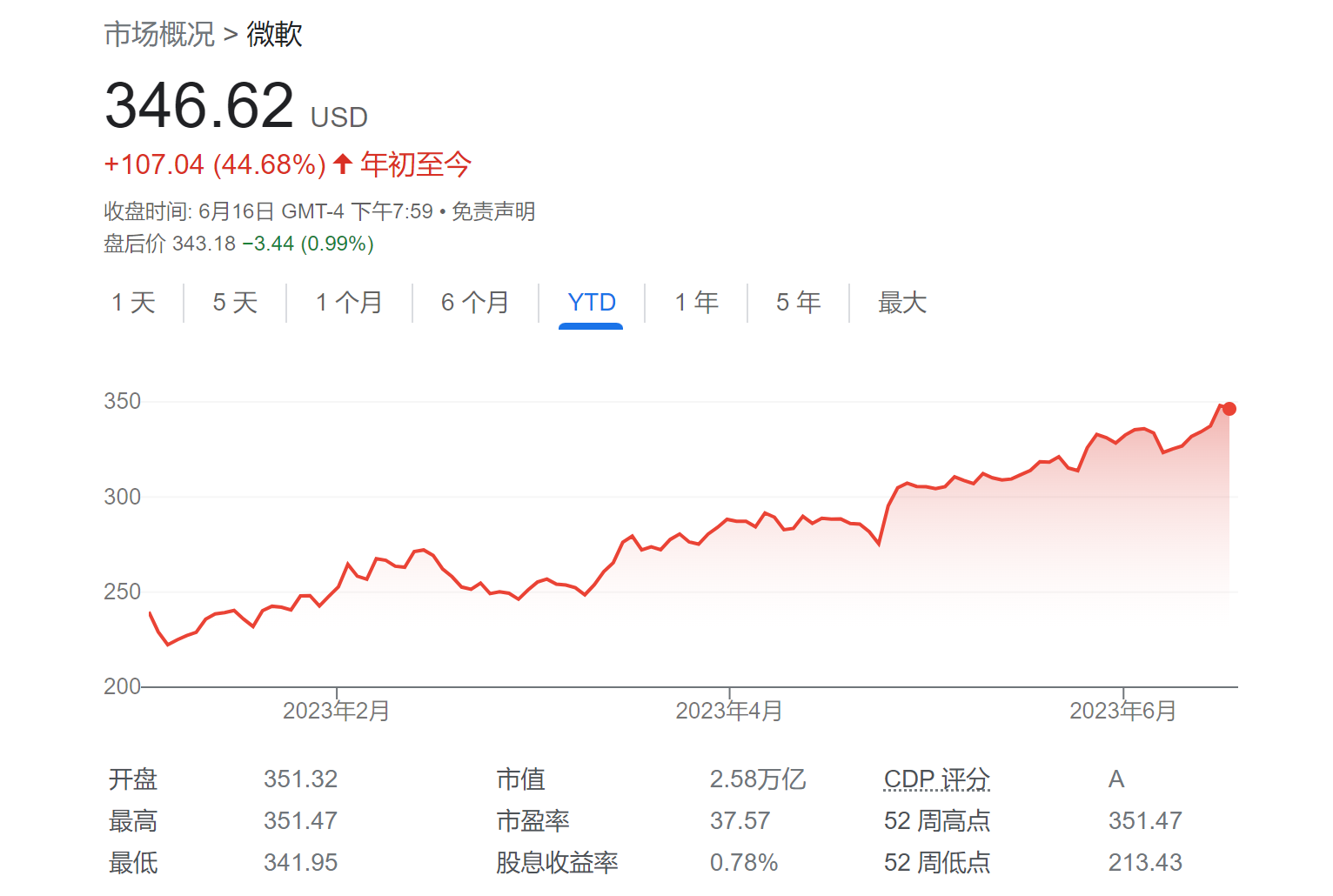
Task: Click the USD currency label
Action: pos(338,117)
